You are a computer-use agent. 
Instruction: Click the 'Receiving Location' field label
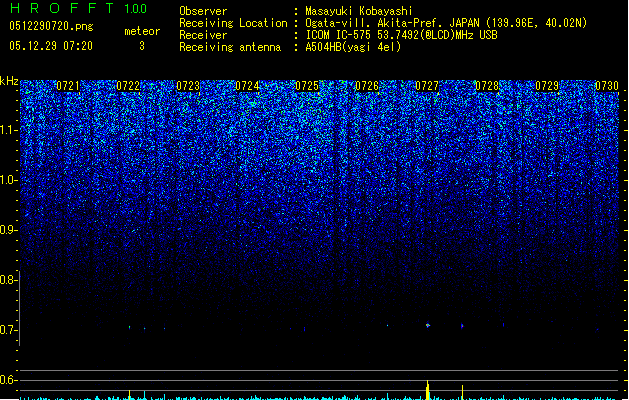233,23
